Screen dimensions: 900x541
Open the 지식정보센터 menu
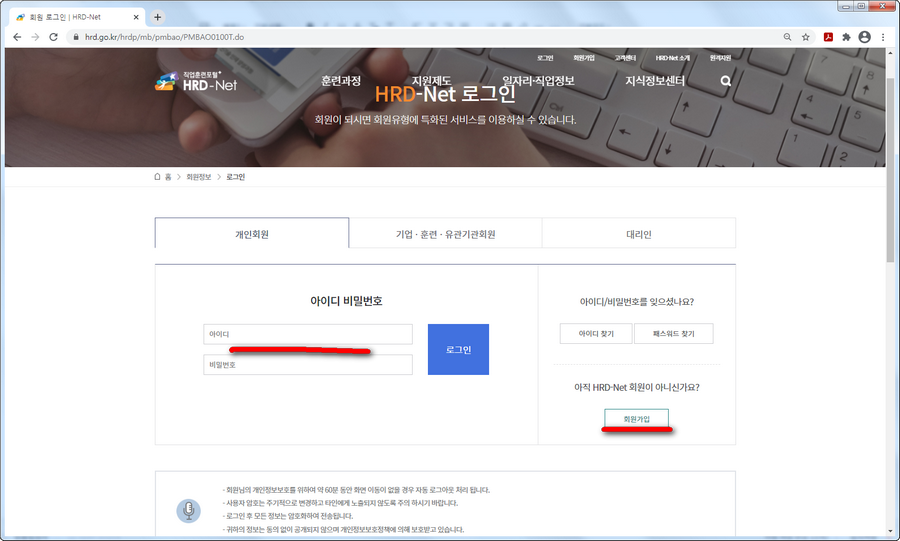(655, 81)
